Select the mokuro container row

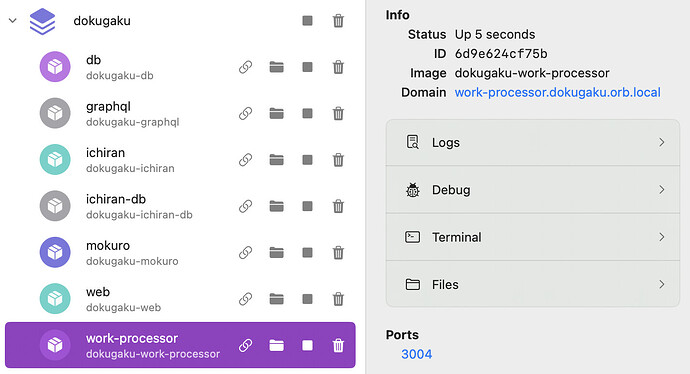pos(180,253)
